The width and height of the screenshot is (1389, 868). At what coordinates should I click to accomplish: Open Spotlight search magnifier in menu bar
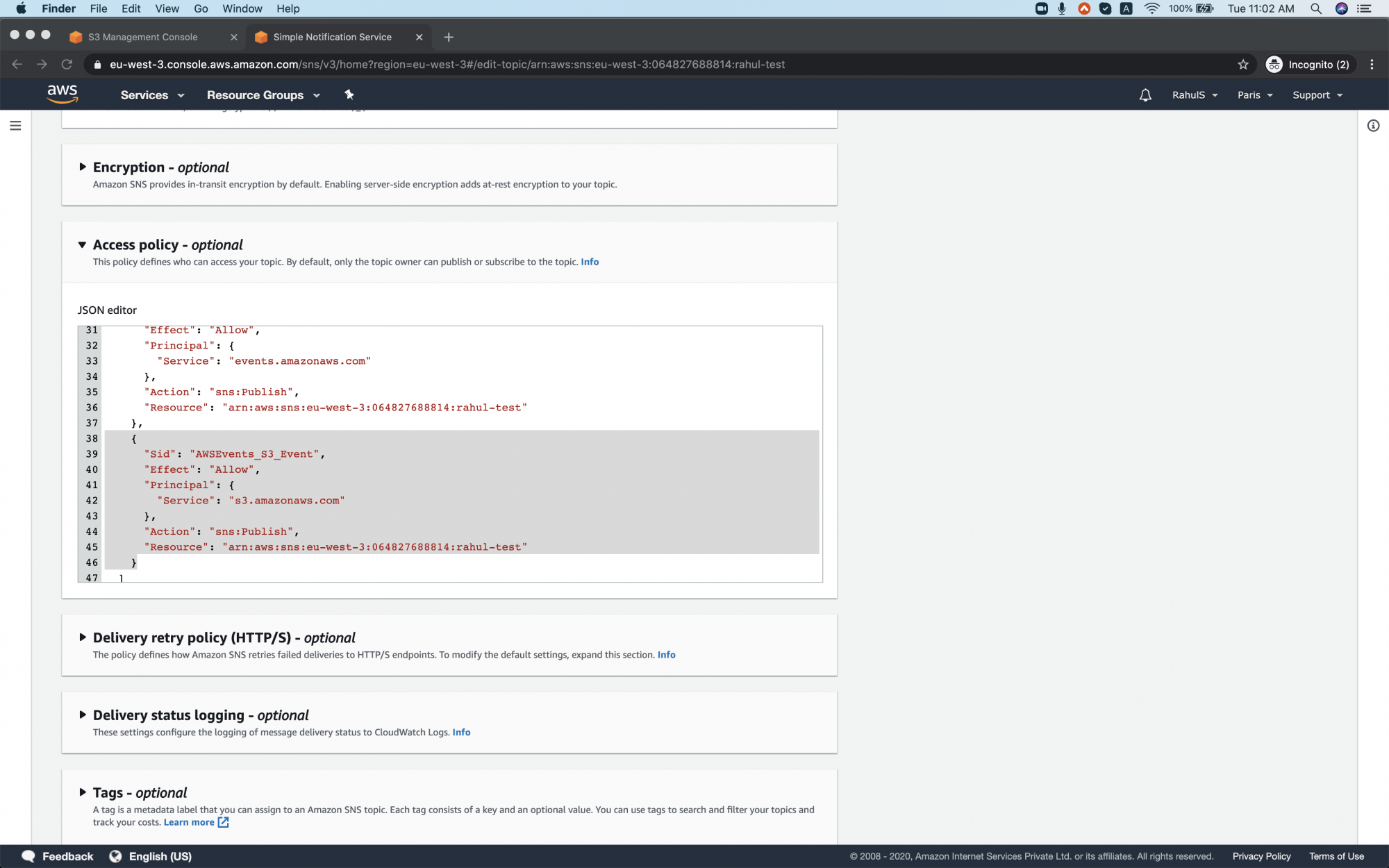pyautogui.click(x=1315, y=8)
